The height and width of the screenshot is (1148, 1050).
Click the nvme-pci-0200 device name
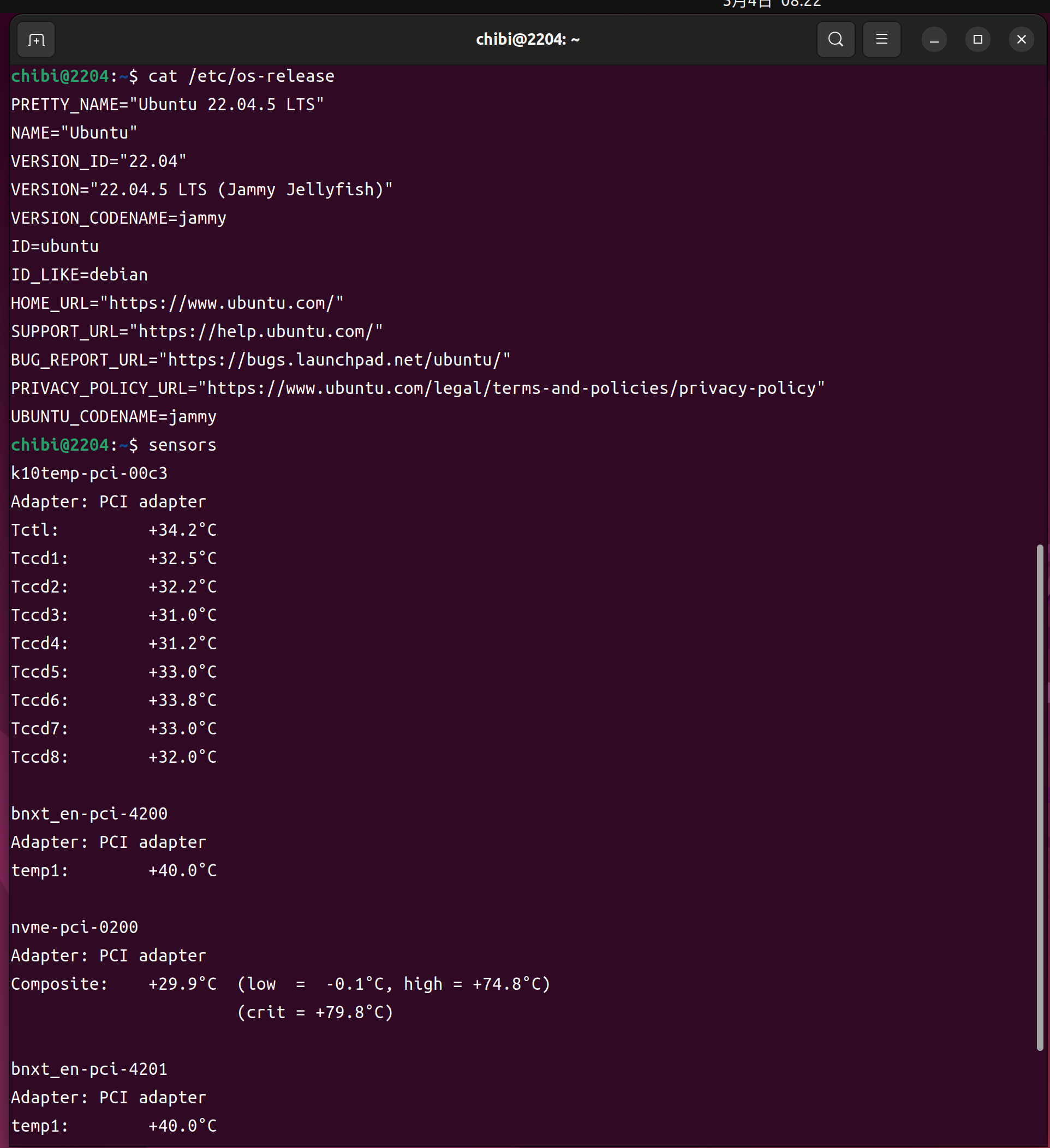click(75, 927)
